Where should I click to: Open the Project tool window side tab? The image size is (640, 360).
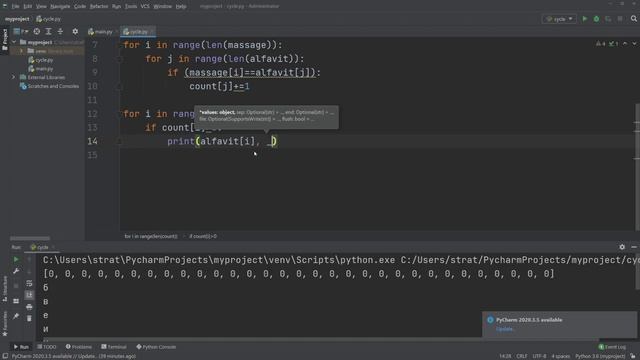tap(4, 39)
